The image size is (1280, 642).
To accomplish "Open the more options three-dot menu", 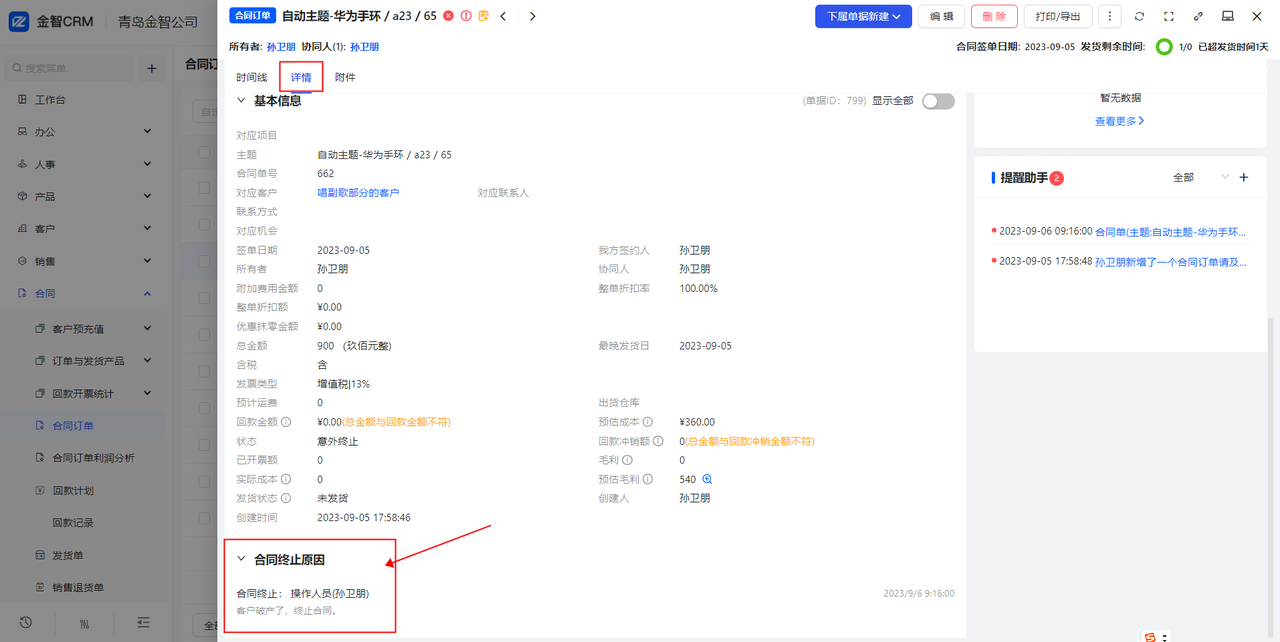I will point(1109,16).
